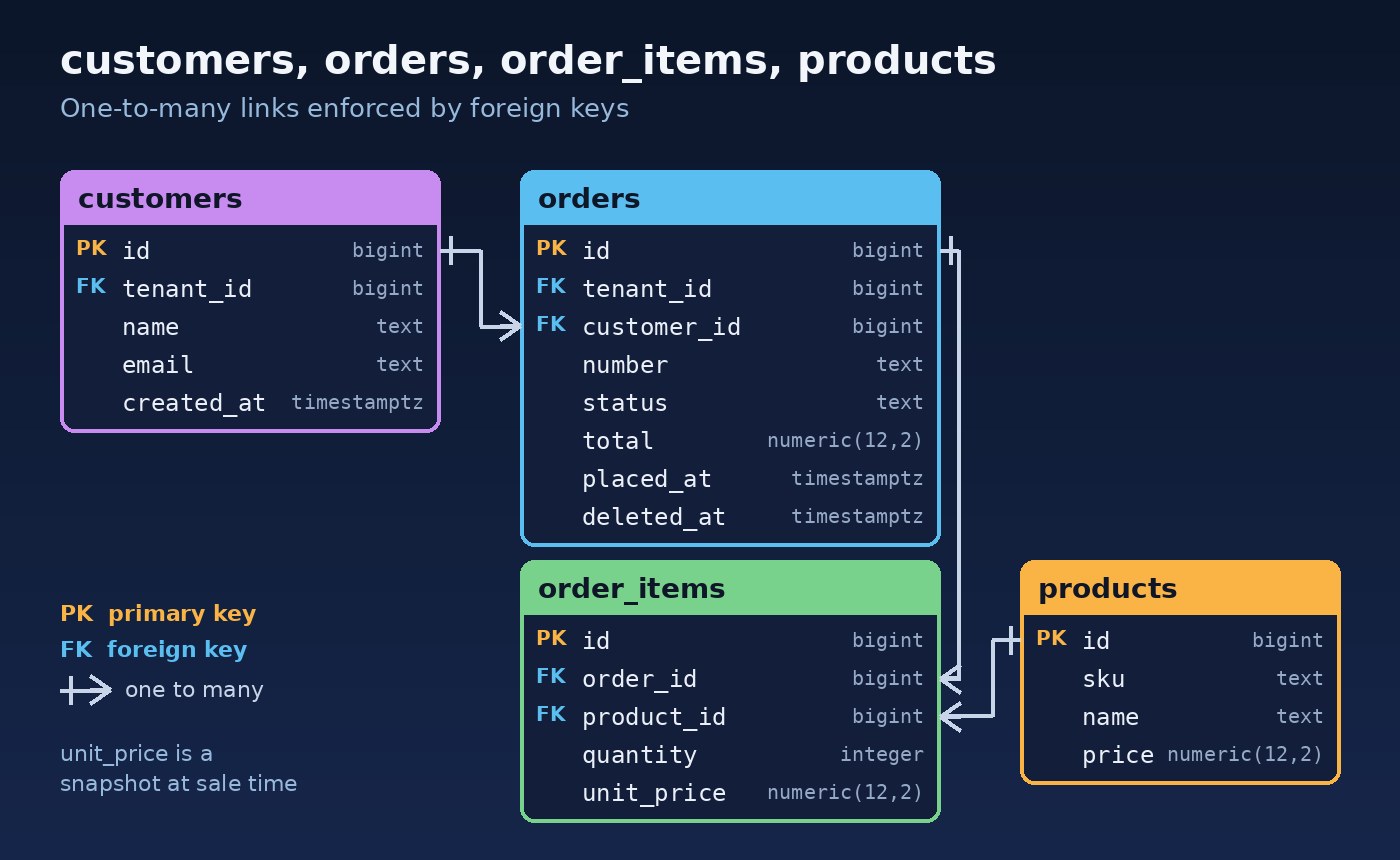Select the total column in orders

click(x=730, y=440)
